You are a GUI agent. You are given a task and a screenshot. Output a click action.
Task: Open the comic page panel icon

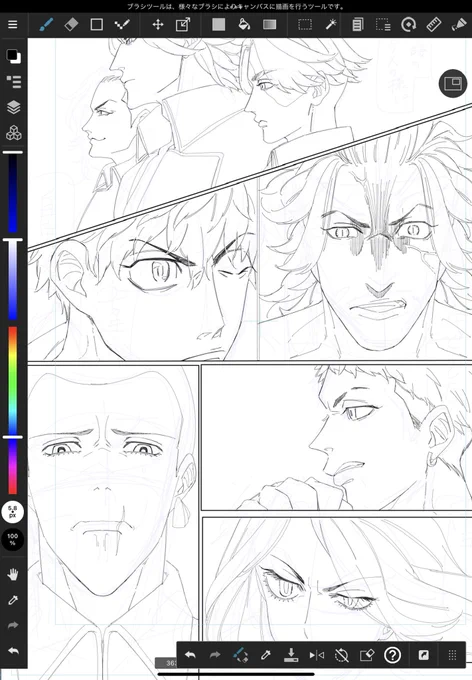pos(357,24)
